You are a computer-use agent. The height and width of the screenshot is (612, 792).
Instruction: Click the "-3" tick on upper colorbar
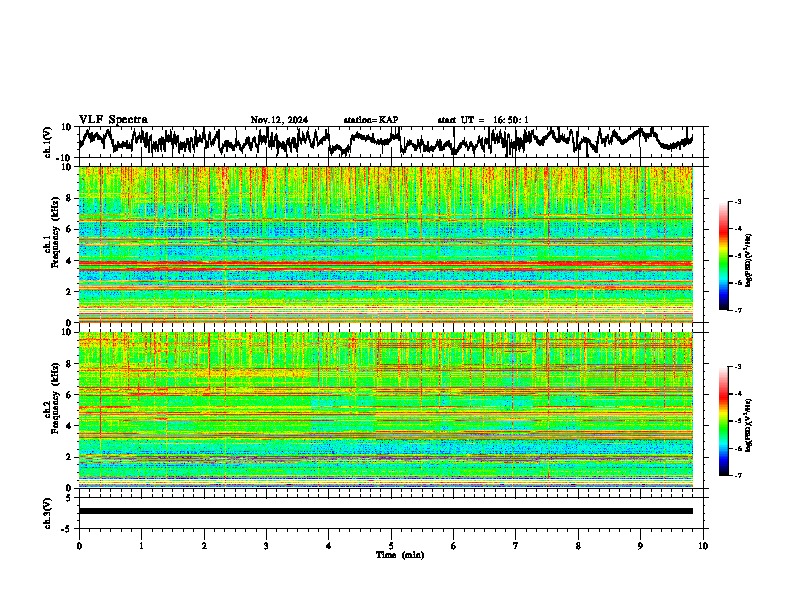(737, 201)
